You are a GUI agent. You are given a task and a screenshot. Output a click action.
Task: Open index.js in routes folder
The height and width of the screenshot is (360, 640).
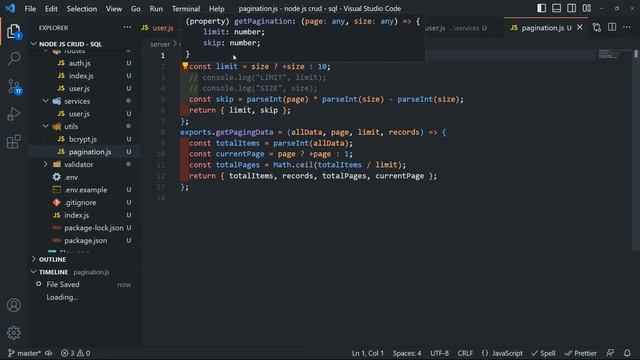[x=81, y=76]
